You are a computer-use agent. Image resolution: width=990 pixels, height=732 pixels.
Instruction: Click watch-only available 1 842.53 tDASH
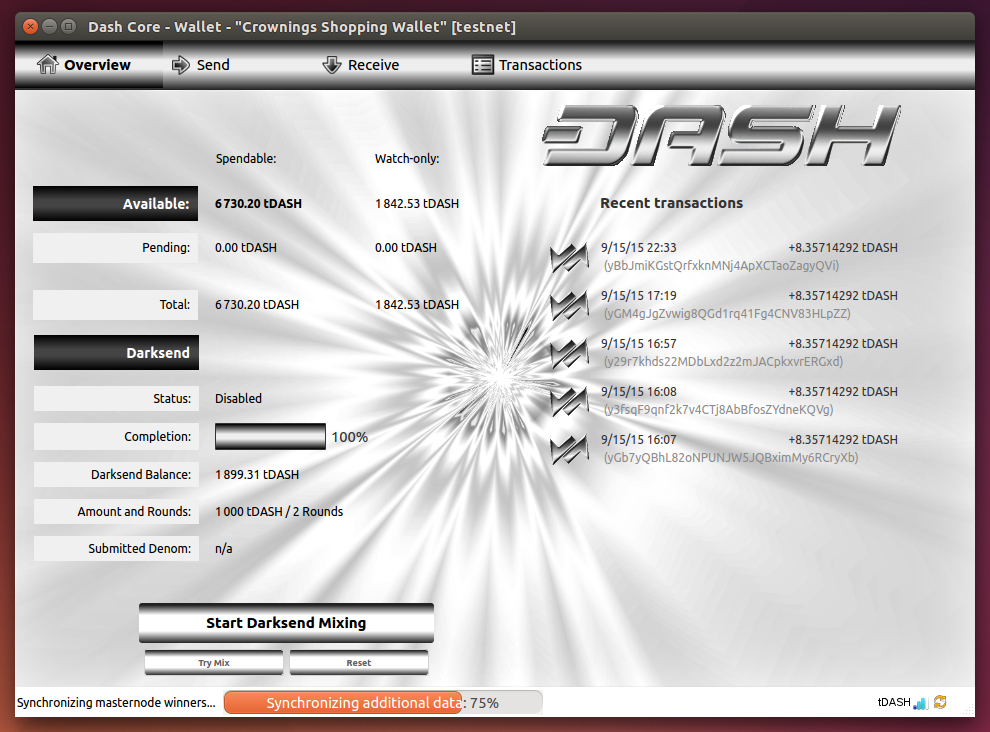(417, 203)
